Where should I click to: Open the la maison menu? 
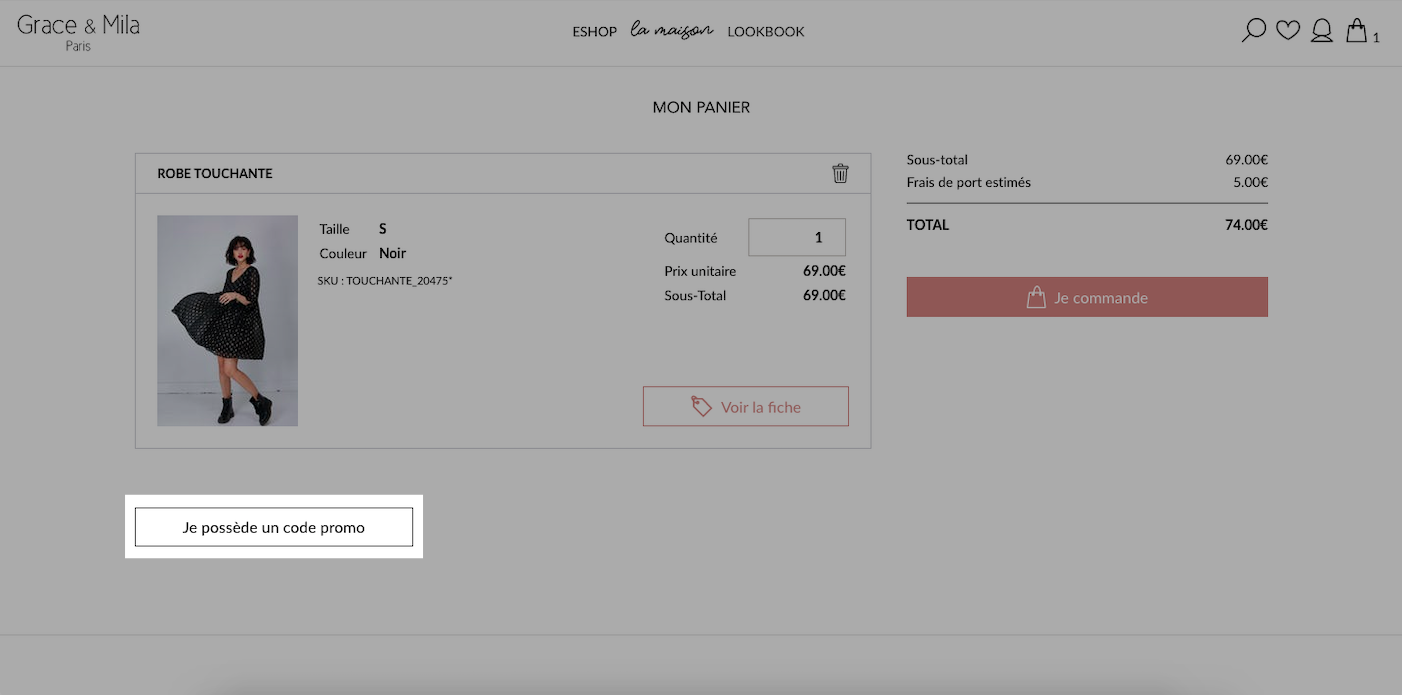pyautogui.click(x=672, y=31)
